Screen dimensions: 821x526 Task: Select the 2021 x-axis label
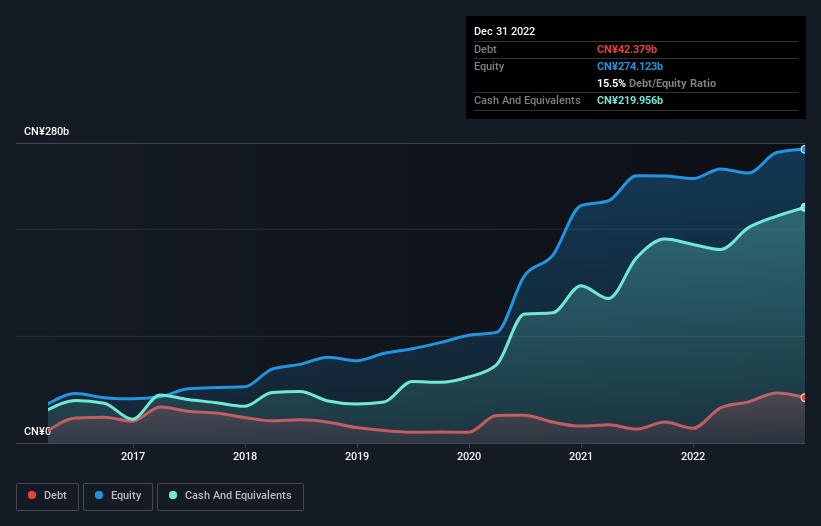(581, 456)
